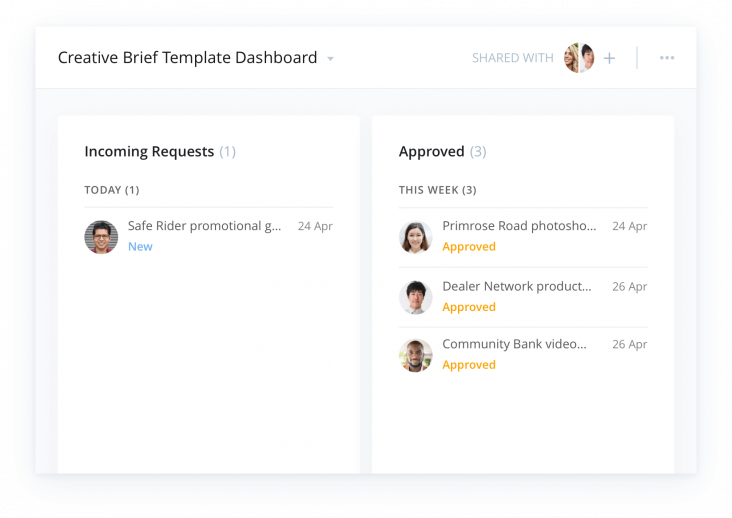Click the Incoming Requests widget heading
This screenshot has width=732, height=518.
(x=149, y=151)
